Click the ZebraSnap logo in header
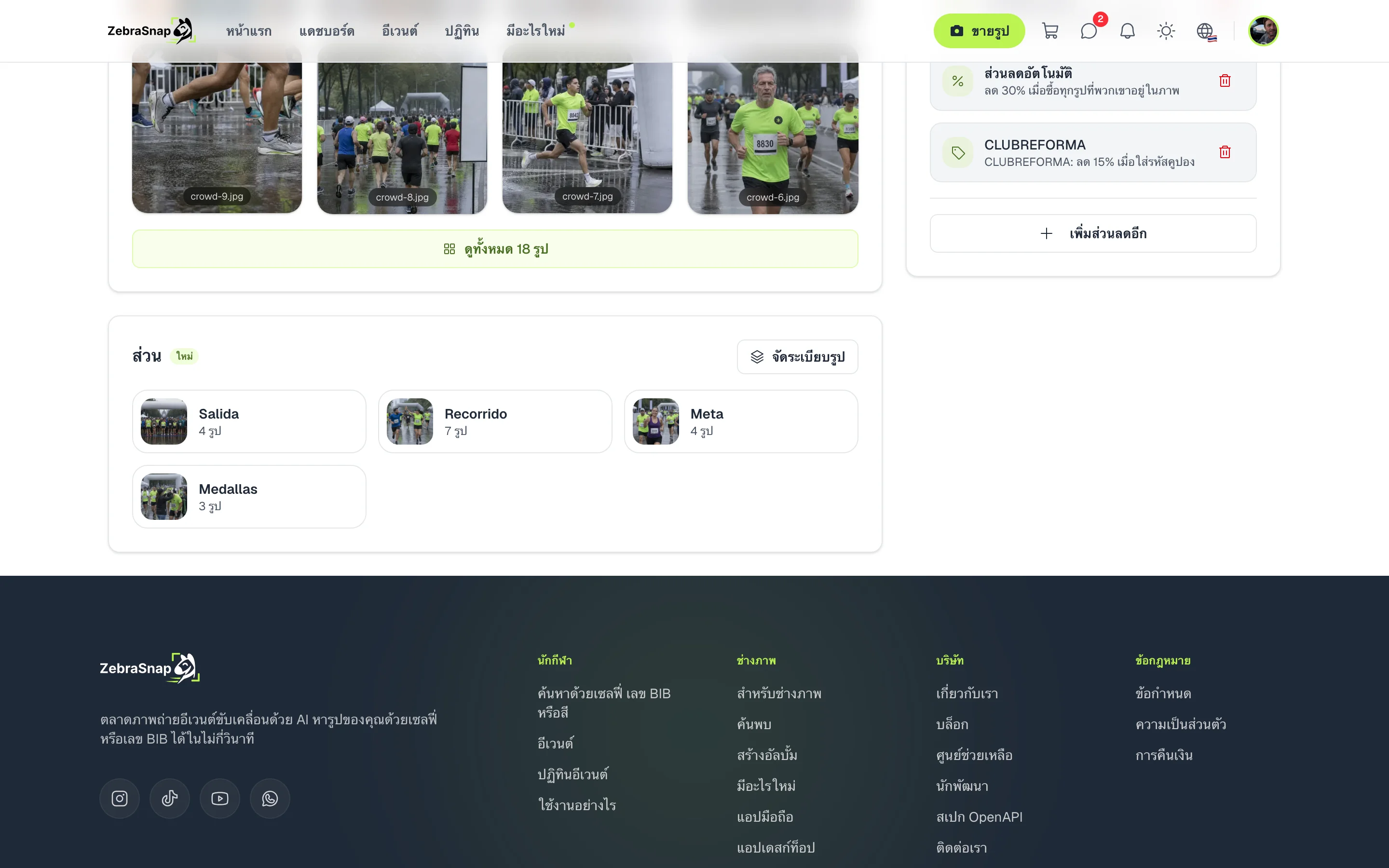Image resolution: width=1389 pixels, height=868 pixels. [151, 31]
